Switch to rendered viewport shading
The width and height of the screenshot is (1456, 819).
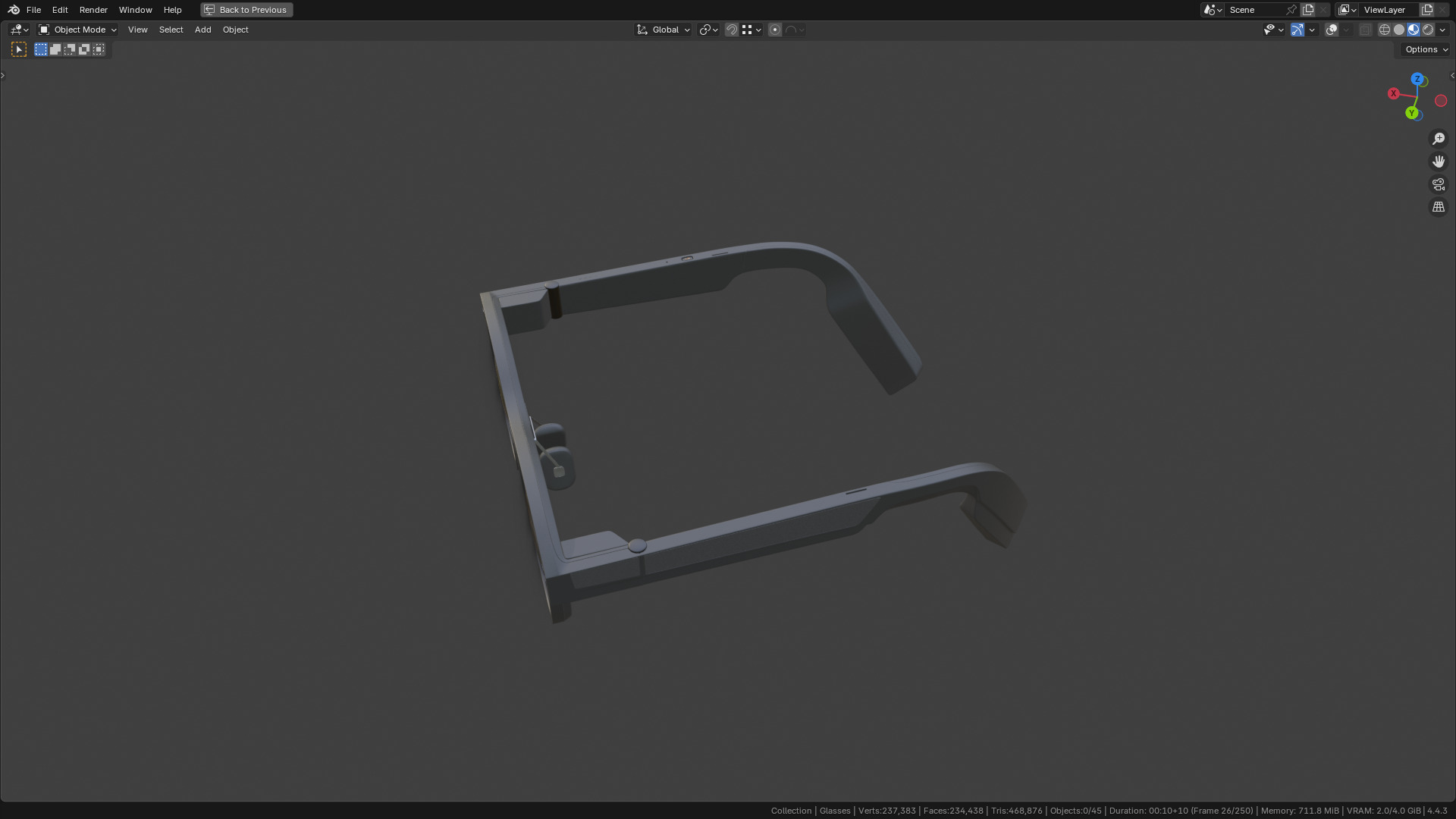click(x=1428, y=30)
